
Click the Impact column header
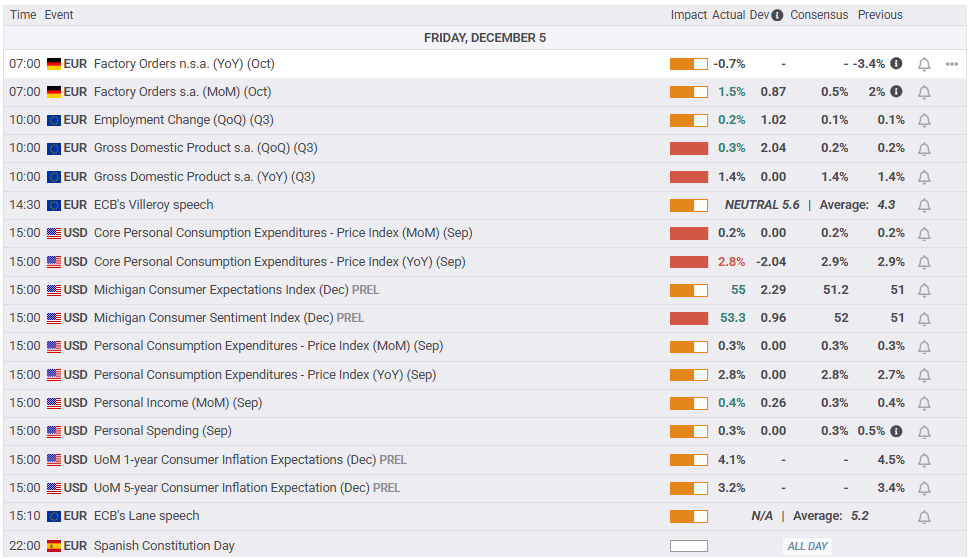pos(689,15)
